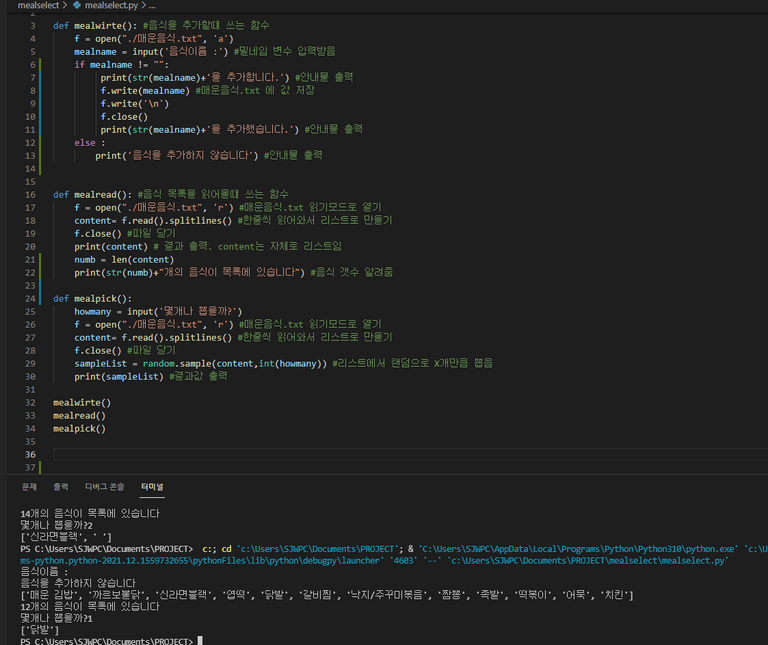Click the 'howmany = input' line
Image resolution: width=768 pixels, height=645 pixels.
tap(158, 311)
